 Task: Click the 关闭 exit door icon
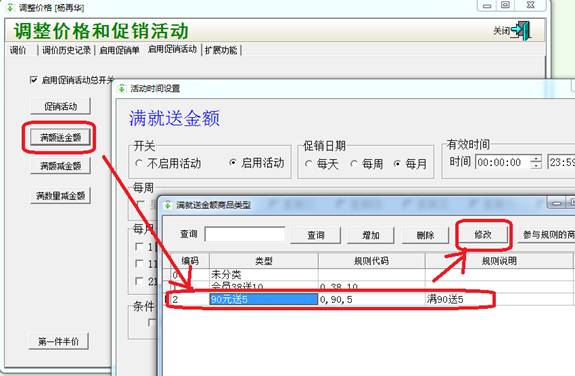click(x=521, y=30)
